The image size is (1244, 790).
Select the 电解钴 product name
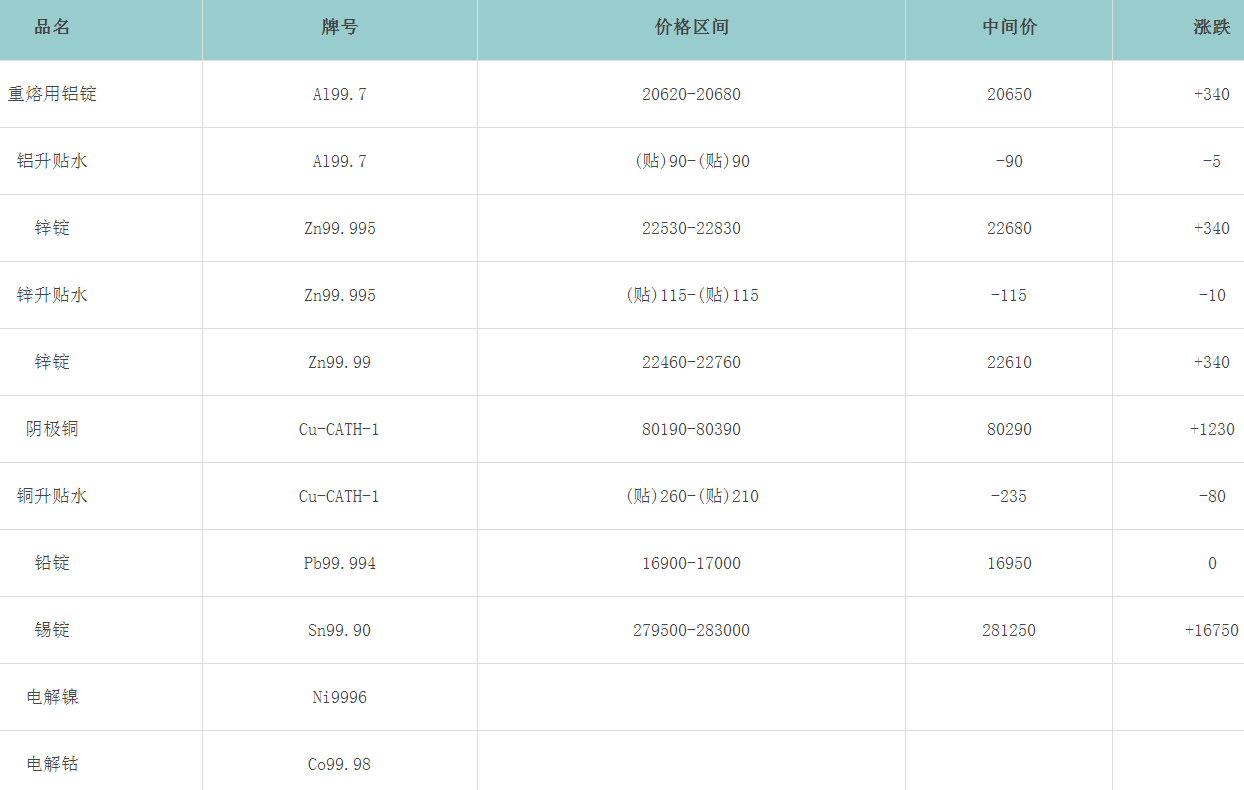(x=52, y=764)
